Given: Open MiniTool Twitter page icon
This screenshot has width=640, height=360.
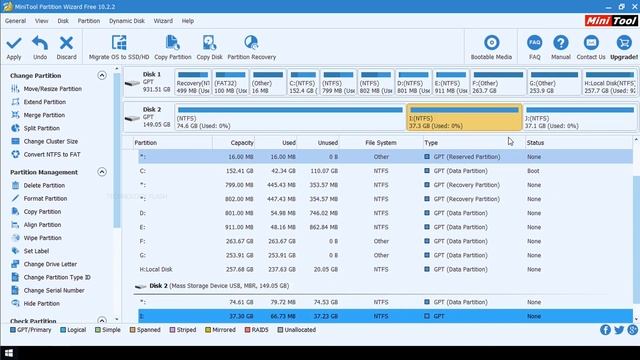Looking at the screenshot, I should (x=619, y=330).
